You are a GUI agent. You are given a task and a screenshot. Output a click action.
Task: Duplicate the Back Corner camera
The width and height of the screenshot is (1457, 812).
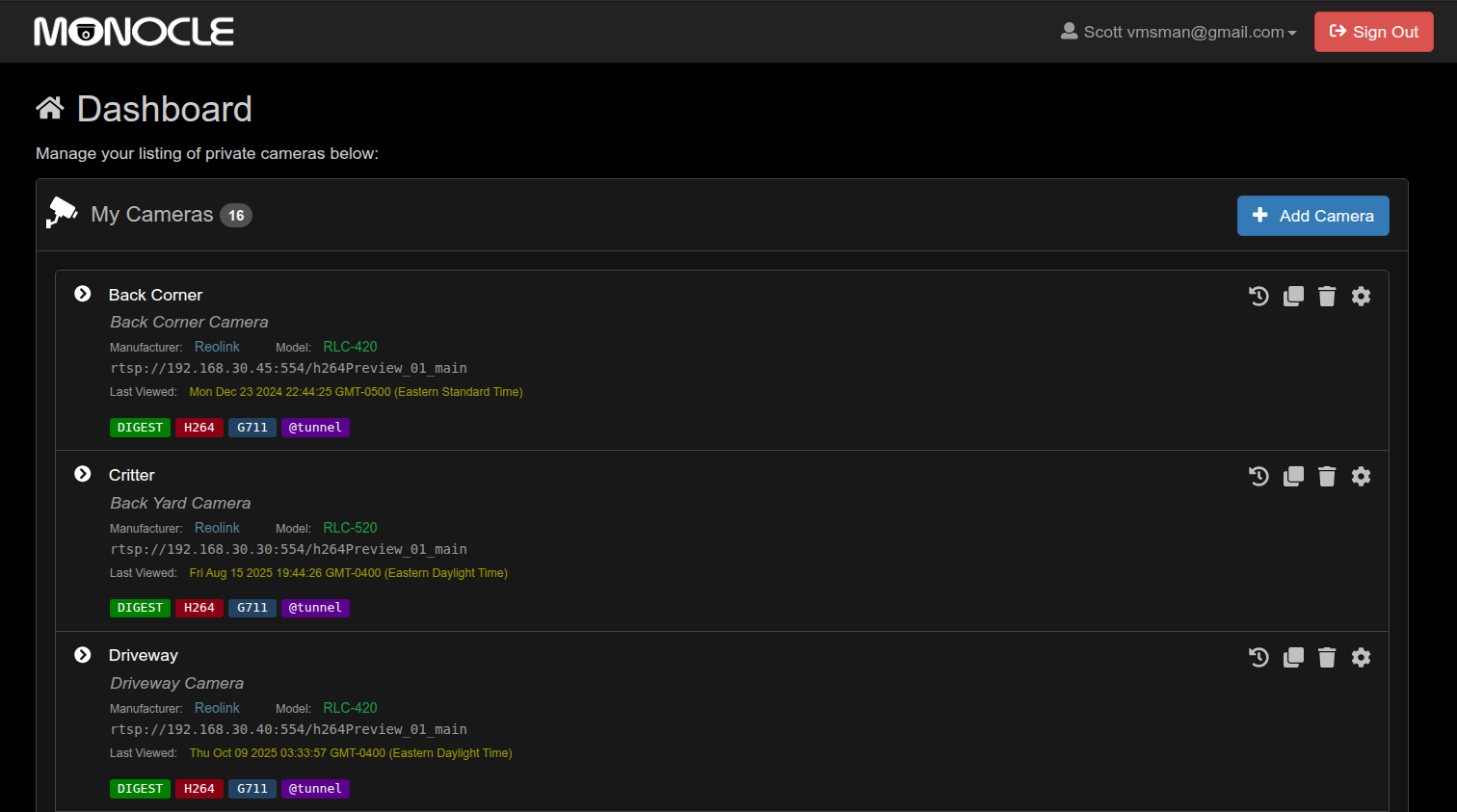[x=1293, y=296]
